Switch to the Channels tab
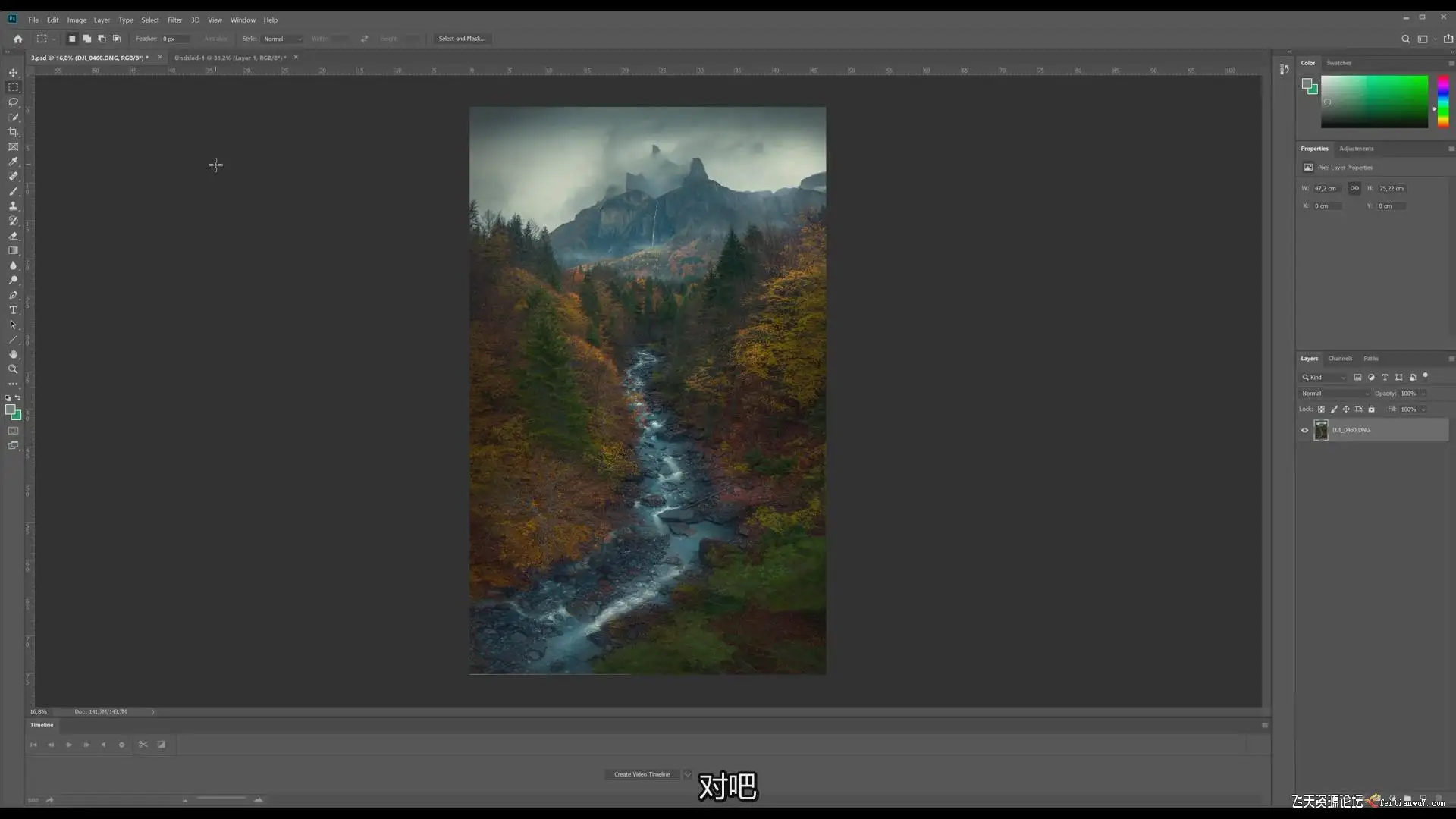The height and width of the screenshot is (819, 1456). click(x=1339, y=359)
